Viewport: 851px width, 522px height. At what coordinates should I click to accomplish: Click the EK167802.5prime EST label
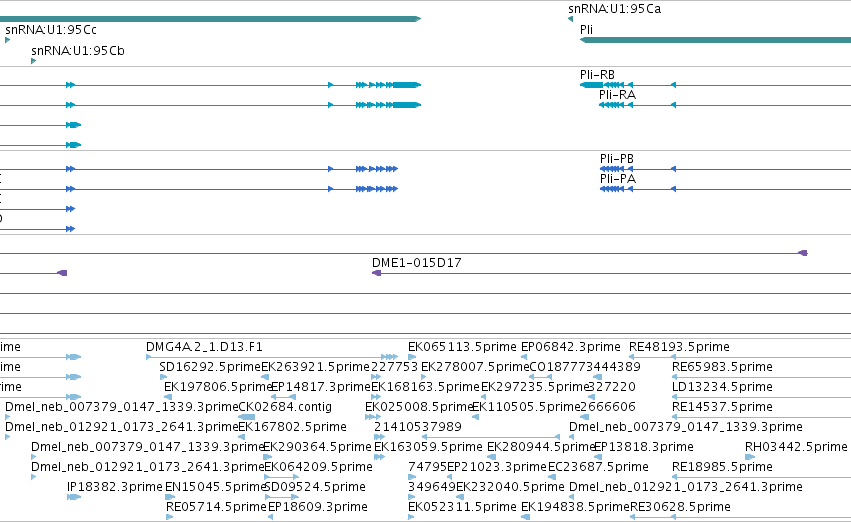(293, 427)
